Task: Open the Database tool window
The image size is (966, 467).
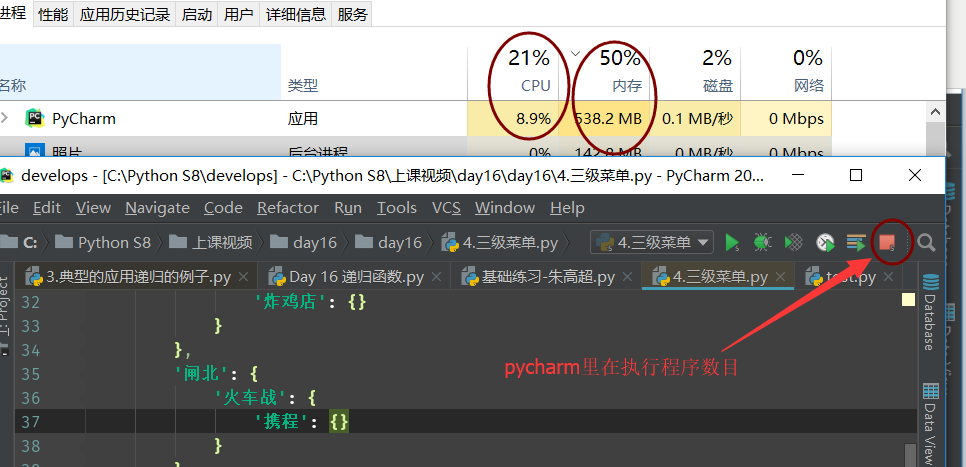Action: coord(930,313)
